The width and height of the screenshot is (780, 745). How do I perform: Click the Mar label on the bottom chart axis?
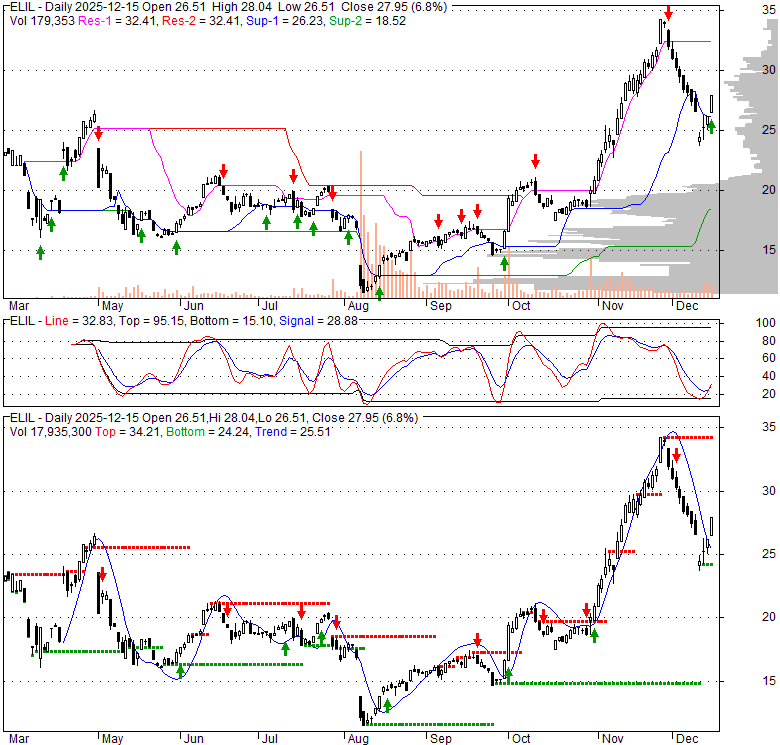[x=19, y=739]
